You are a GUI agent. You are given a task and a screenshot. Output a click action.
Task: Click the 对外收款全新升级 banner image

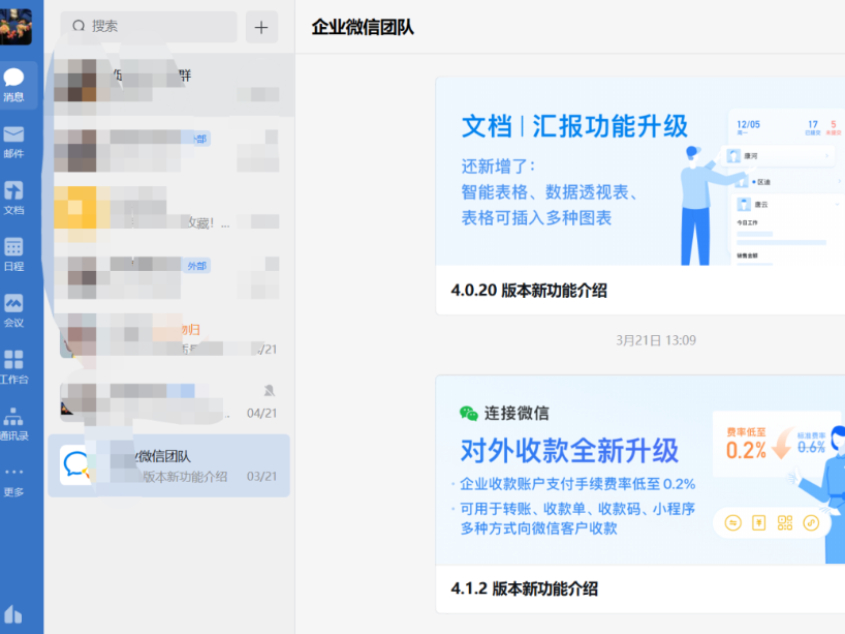[x=640, y=470]
